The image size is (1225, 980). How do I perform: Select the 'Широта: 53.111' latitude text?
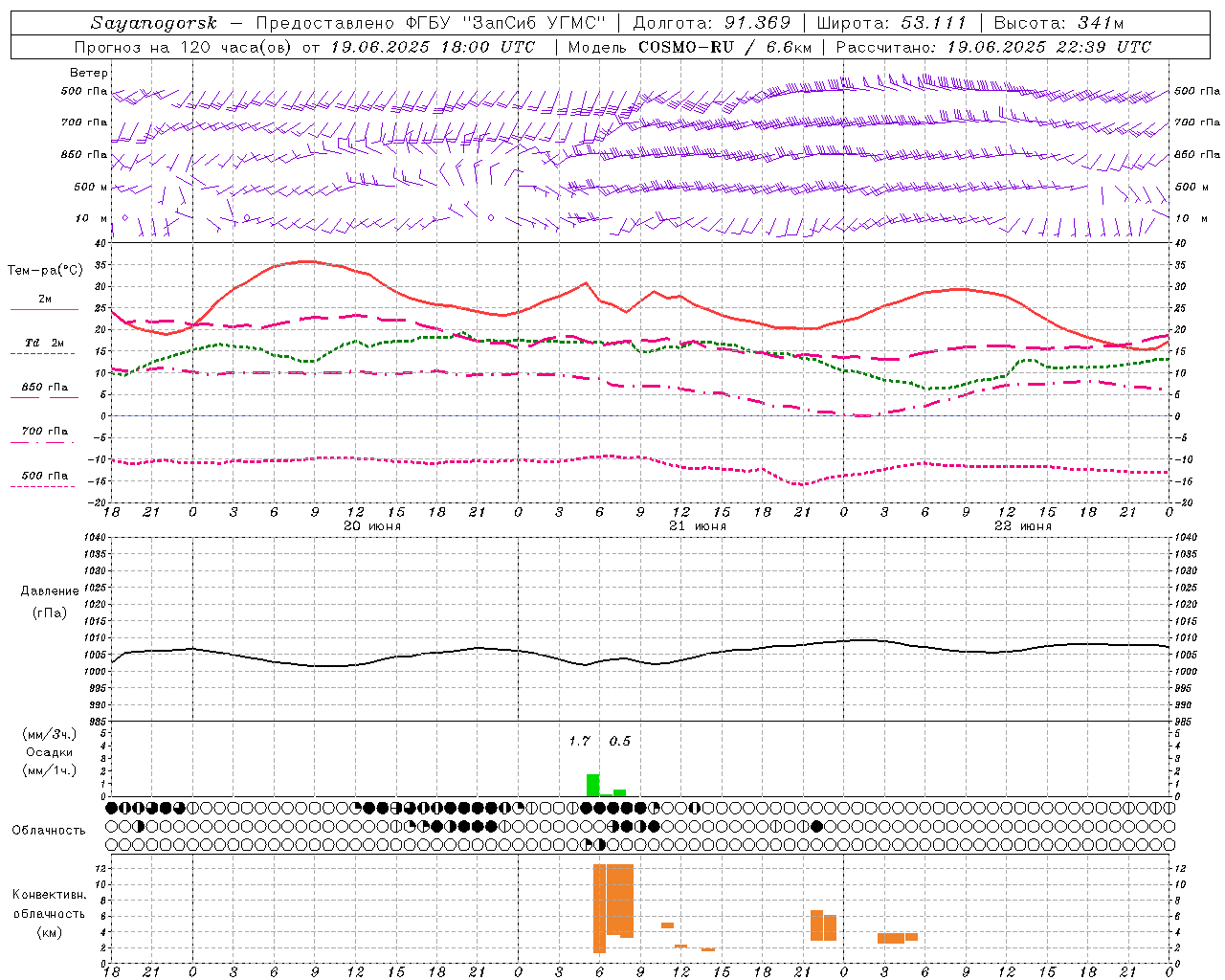coord(892,23)
